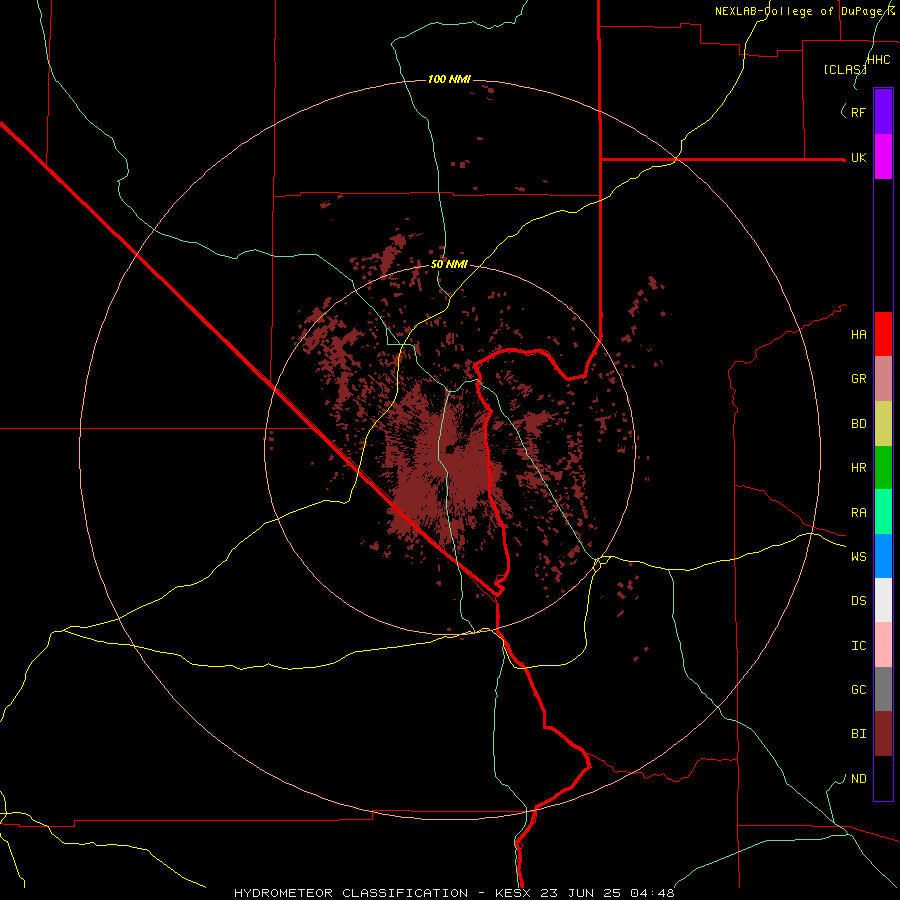Click the BD yellow color swatch

pos(883,424)
